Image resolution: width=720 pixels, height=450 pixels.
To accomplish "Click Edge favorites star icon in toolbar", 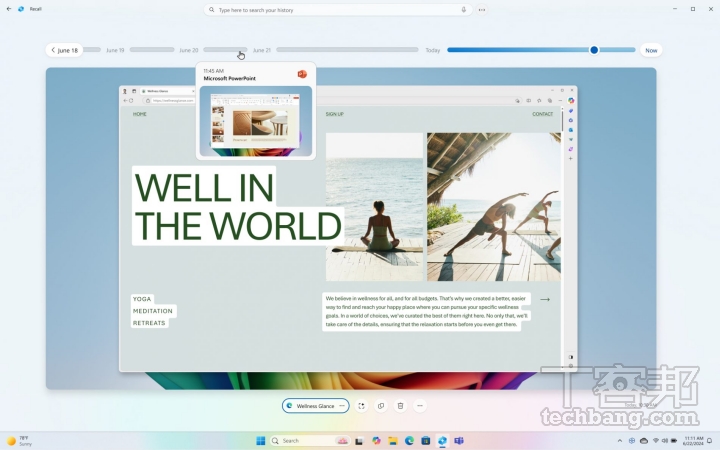I will (x=539, y=101).
